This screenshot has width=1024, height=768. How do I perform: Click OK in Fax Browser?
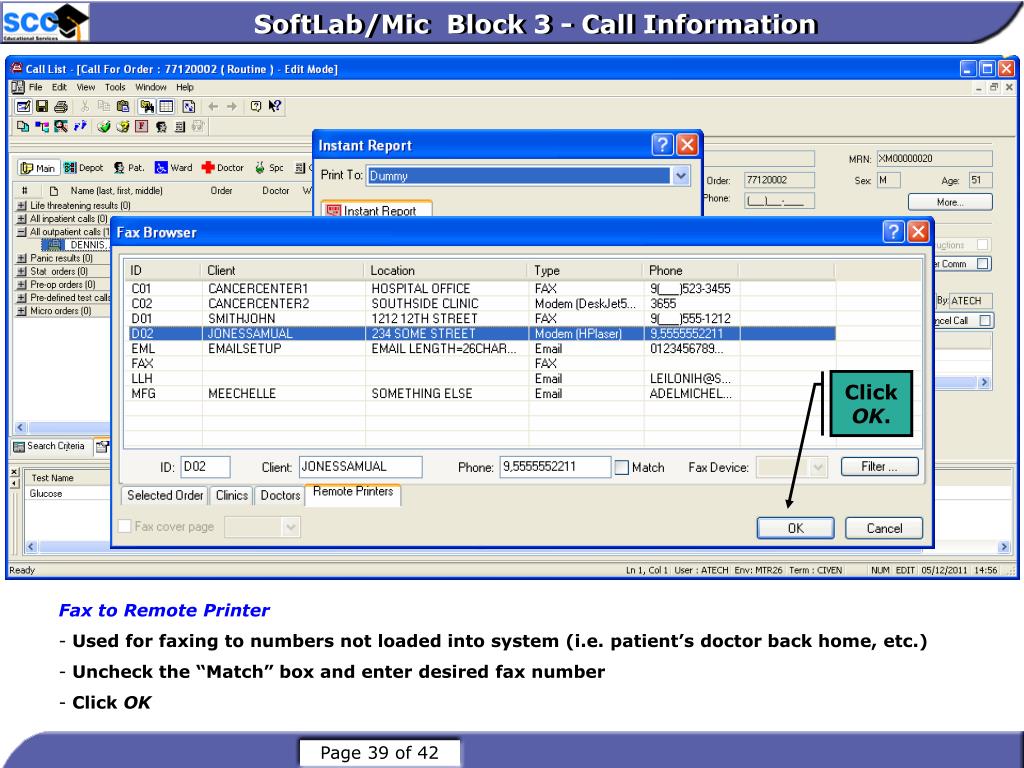click(x=795, y=528)
